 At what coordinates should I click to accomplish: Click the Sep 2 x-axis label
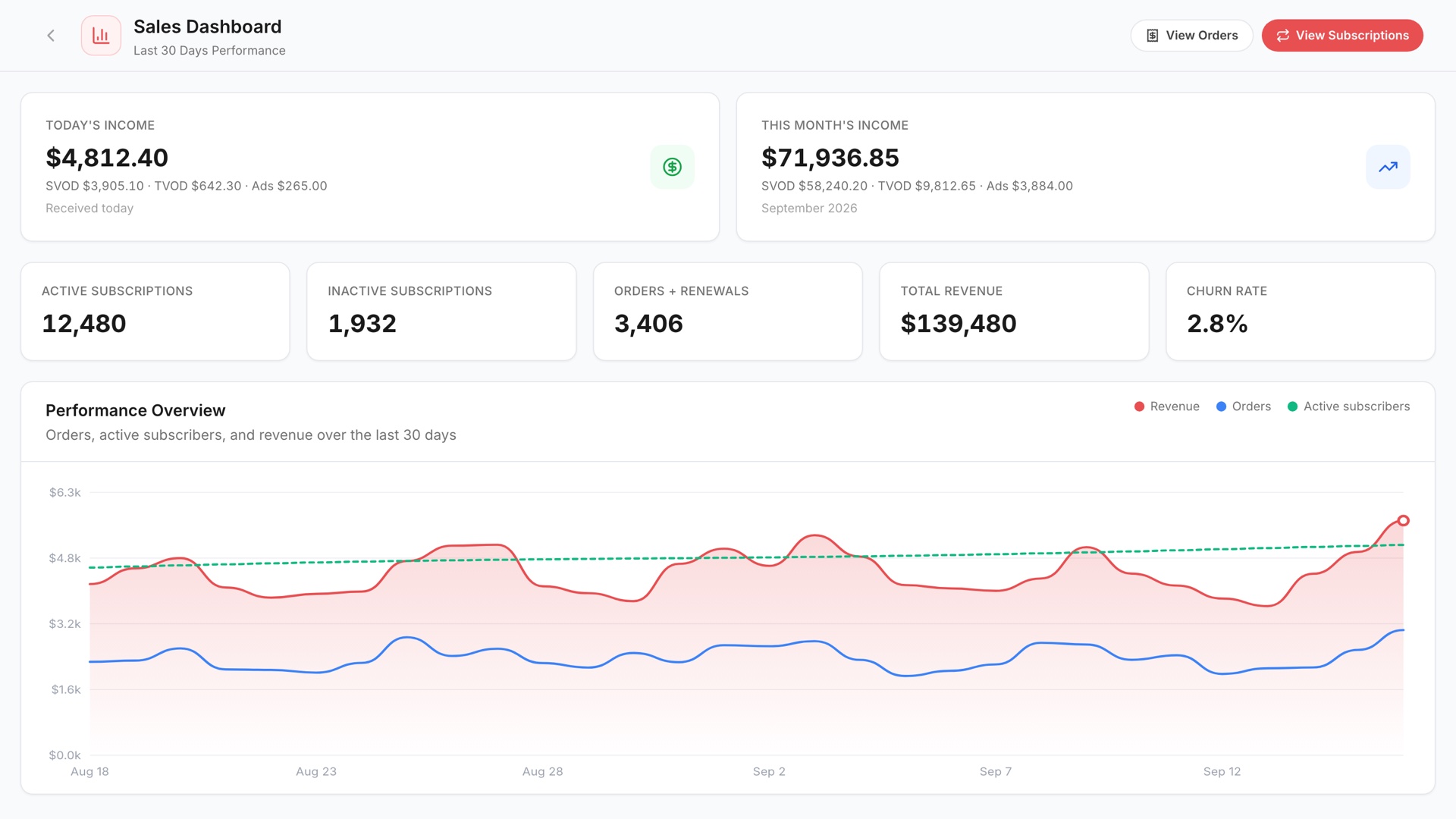[x=769, y=771]
